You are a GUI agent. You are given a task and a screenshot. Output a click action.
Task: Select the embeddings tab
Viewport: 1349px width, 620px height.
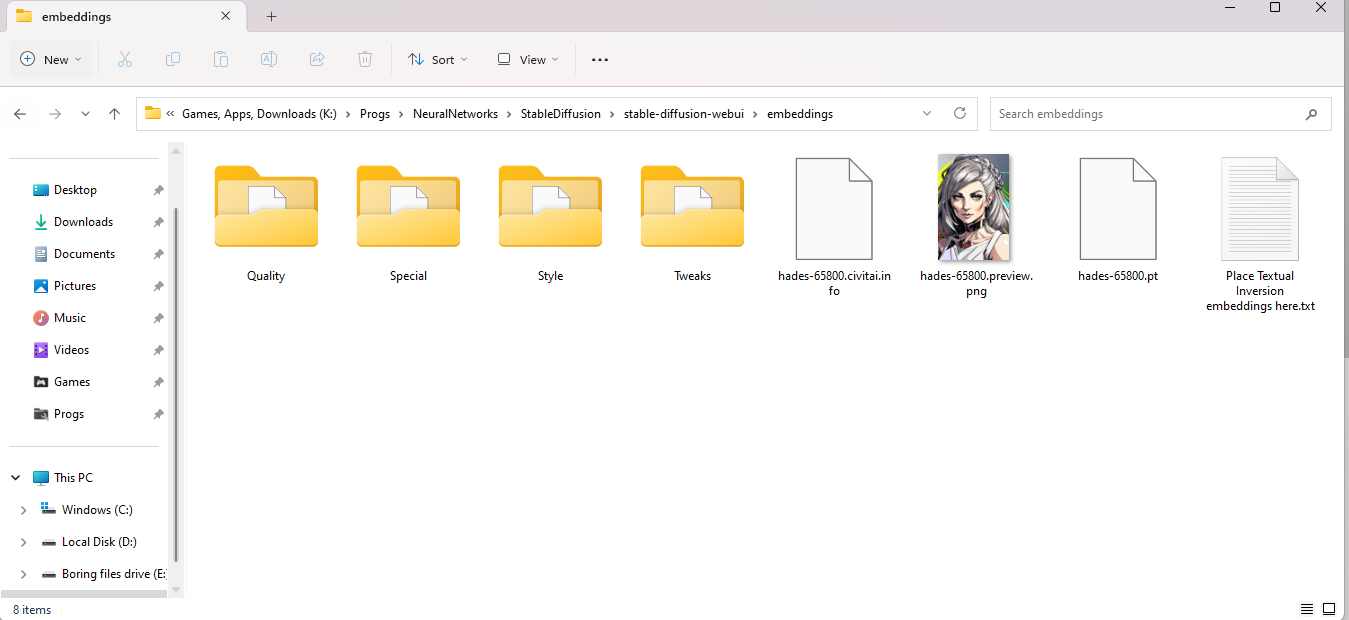pos(125,17)
